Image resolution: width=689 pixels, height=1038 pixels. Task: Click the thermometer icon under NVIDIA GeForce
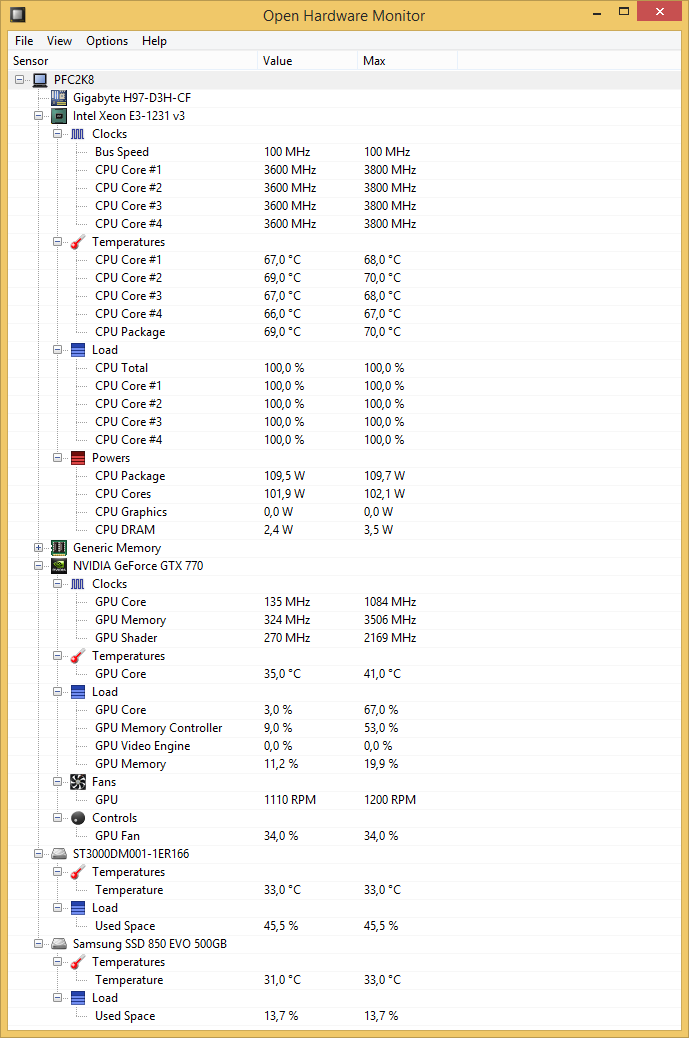click(77, 656)
